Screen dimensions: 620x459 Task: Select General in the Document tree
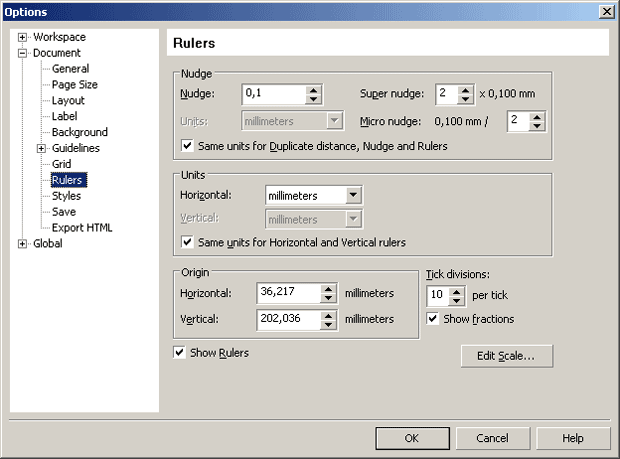point(70,69)
